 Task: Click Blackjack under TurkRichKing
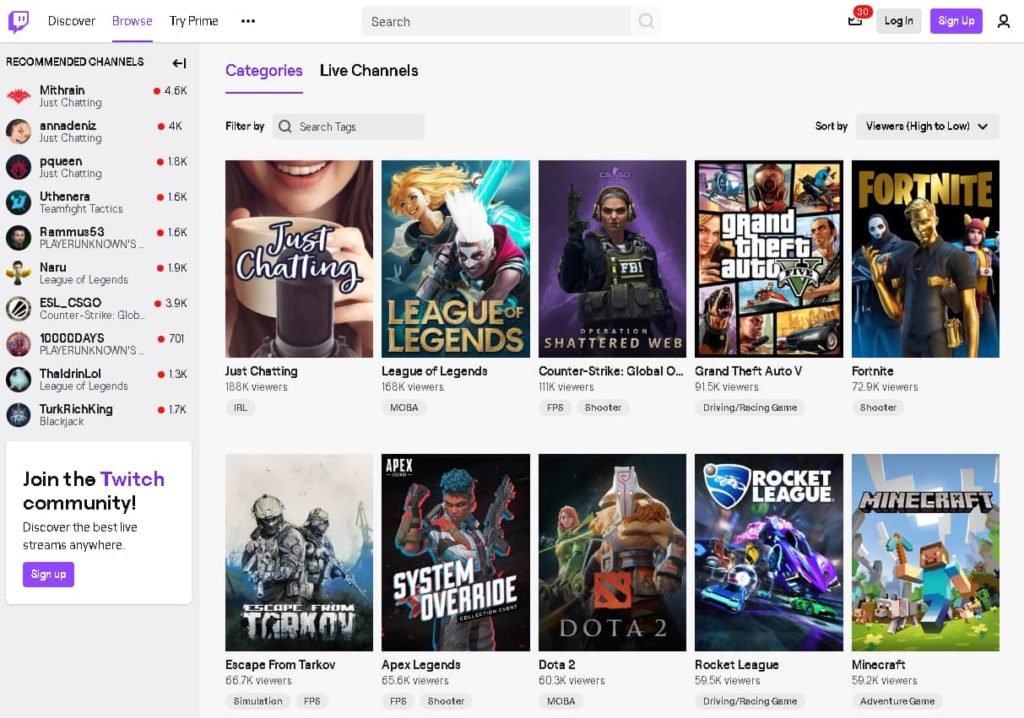pyautogui.click(x=61, y=421)
